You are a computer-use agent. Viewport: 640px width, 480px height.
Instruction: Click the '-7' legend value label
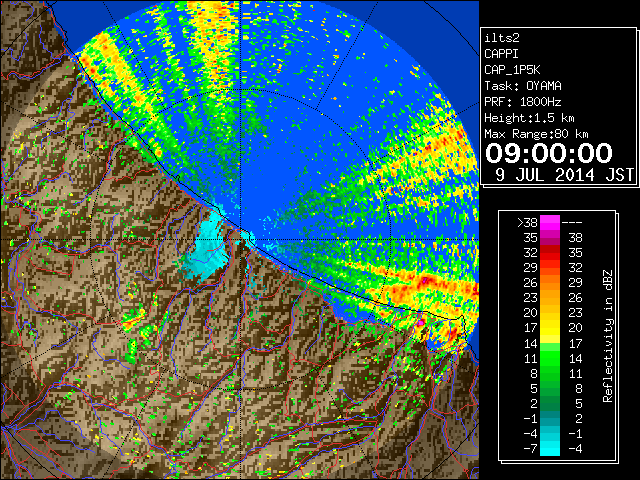pos(530,448)
